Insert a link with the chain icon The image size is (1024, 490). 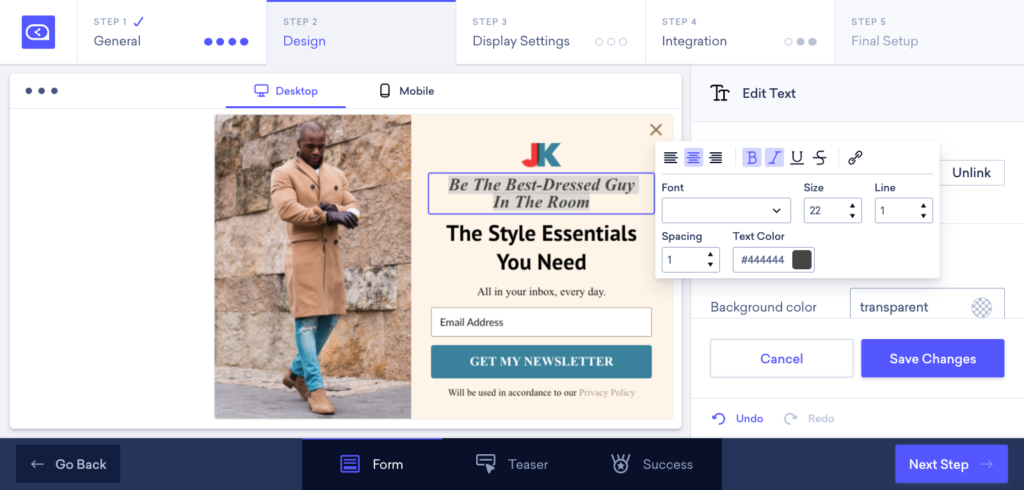click(x=855, y=157)
